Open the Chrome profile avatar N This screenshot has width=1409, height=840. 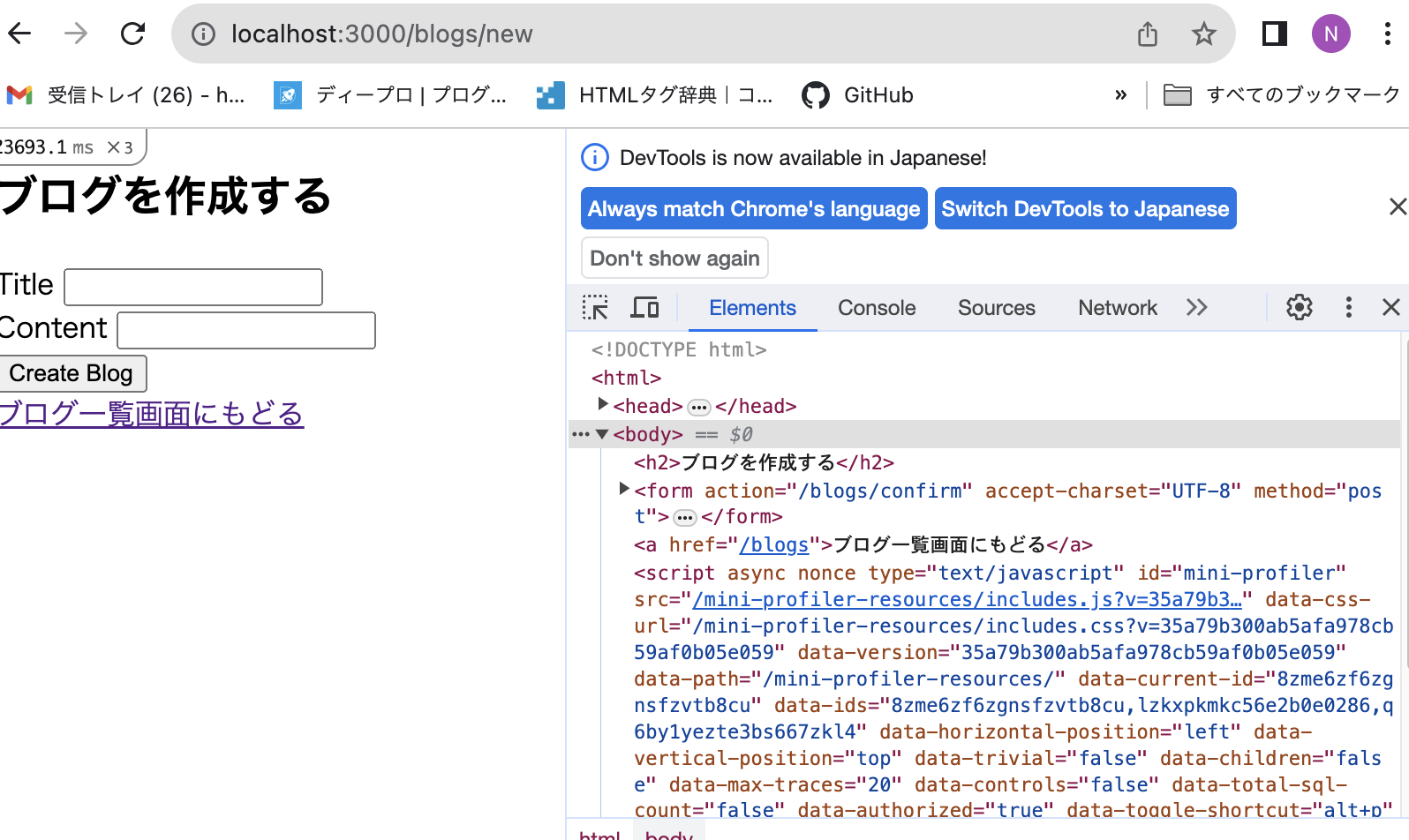[1330, 34]
